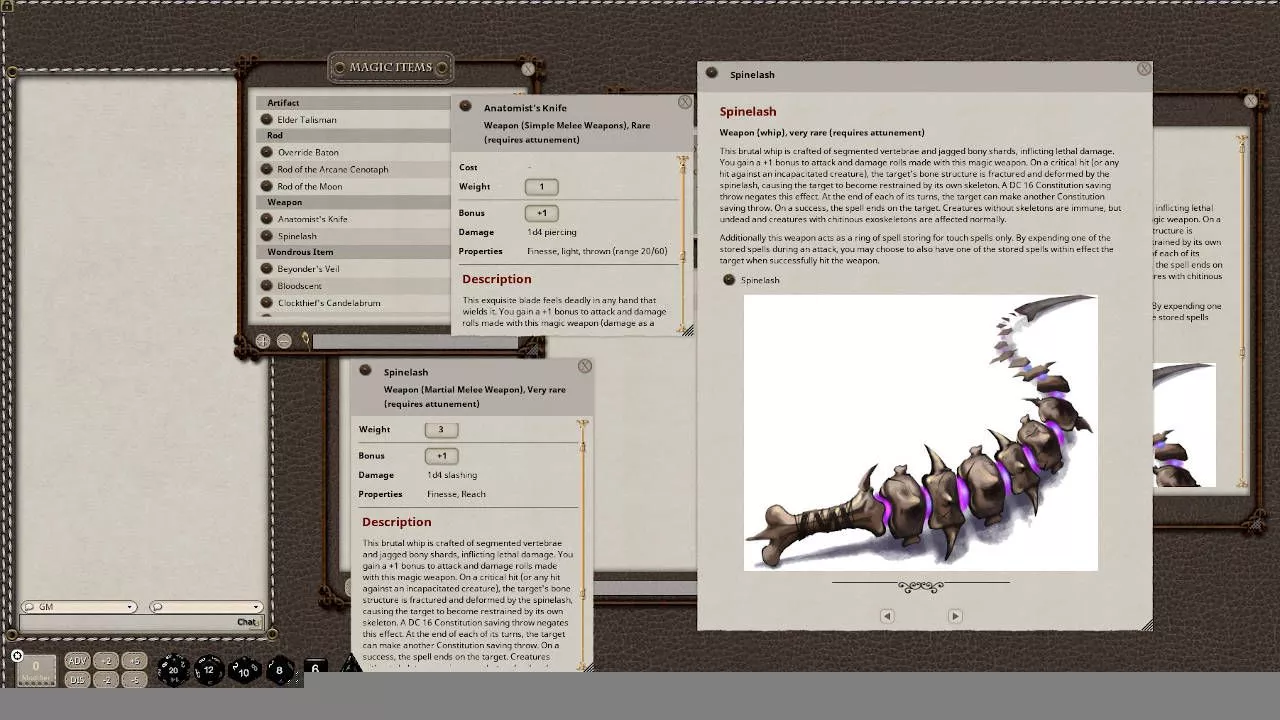Viewport: 1280px width, 720px height.
Task: Click link icon in Spinelash item sheet header
Action: [x=365, y=370]
